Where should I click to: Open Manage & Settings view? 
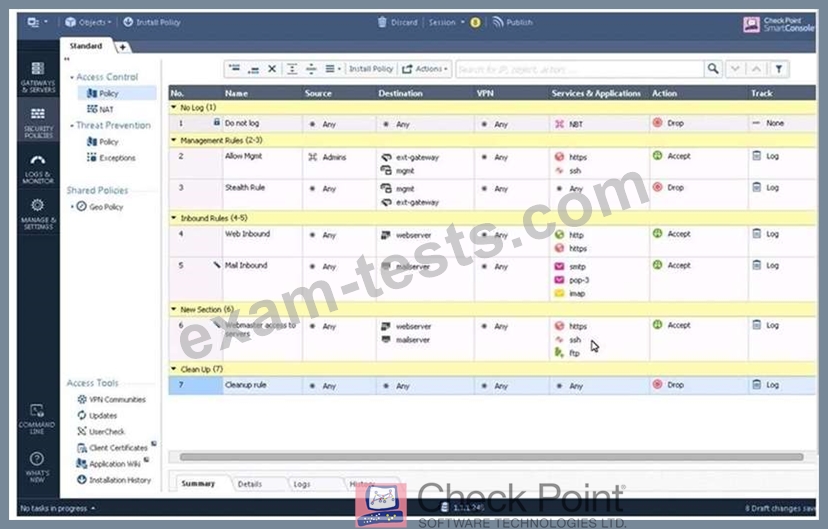tap(38, 213)
